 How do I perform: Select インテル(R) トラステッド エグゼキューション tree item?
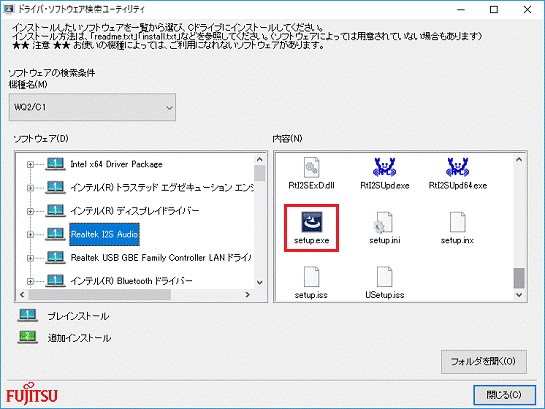click(x=162, y=187)
